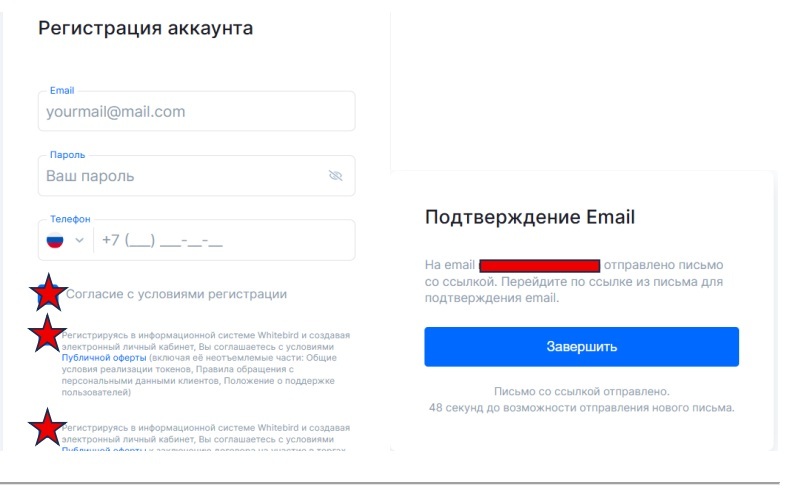Click the 'Письмо со ссылкой отправлено' message
800x490 pixels.
point(581,392)
